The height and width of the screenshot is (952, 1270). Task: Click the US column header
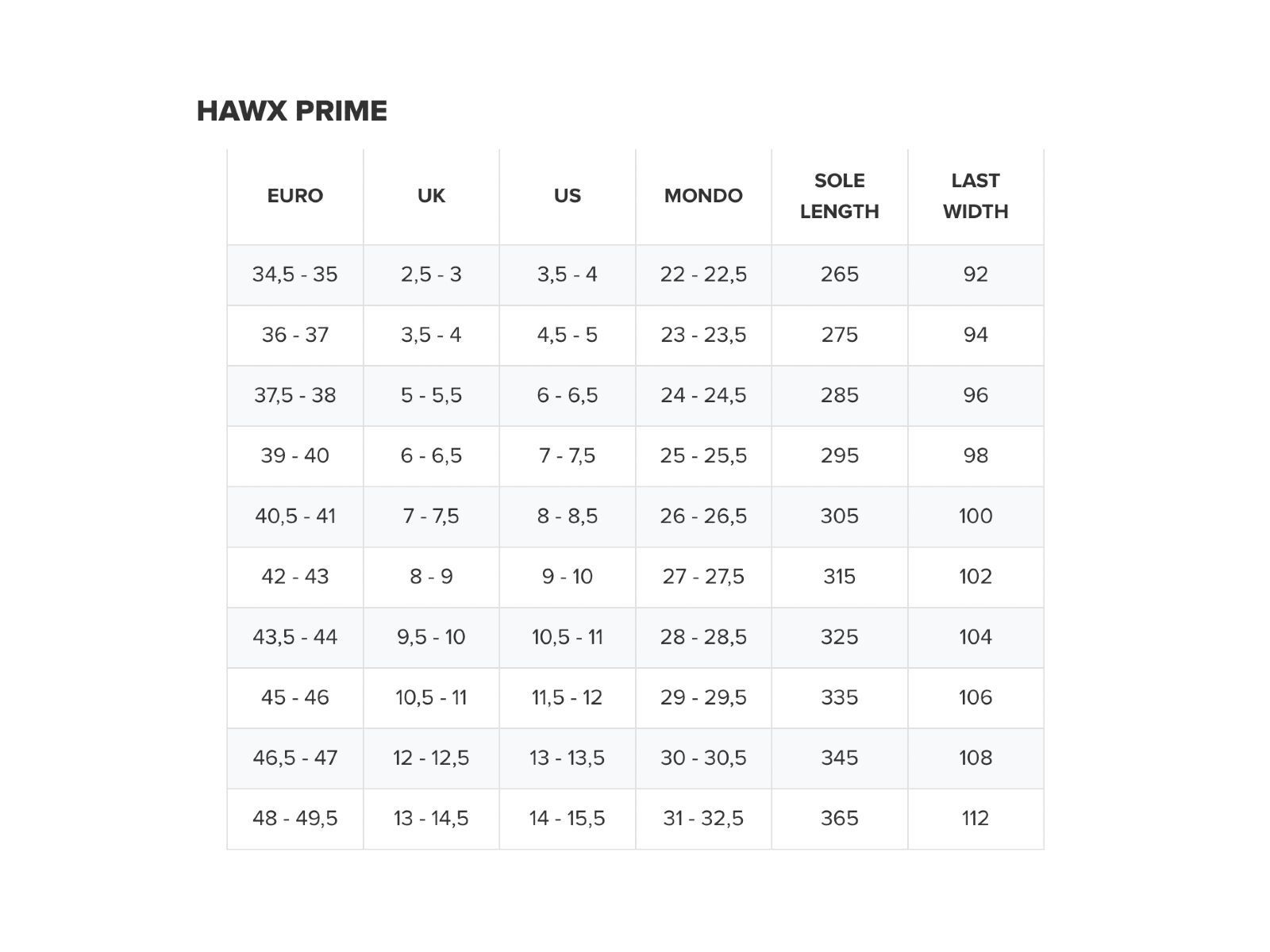click(568, 196)
